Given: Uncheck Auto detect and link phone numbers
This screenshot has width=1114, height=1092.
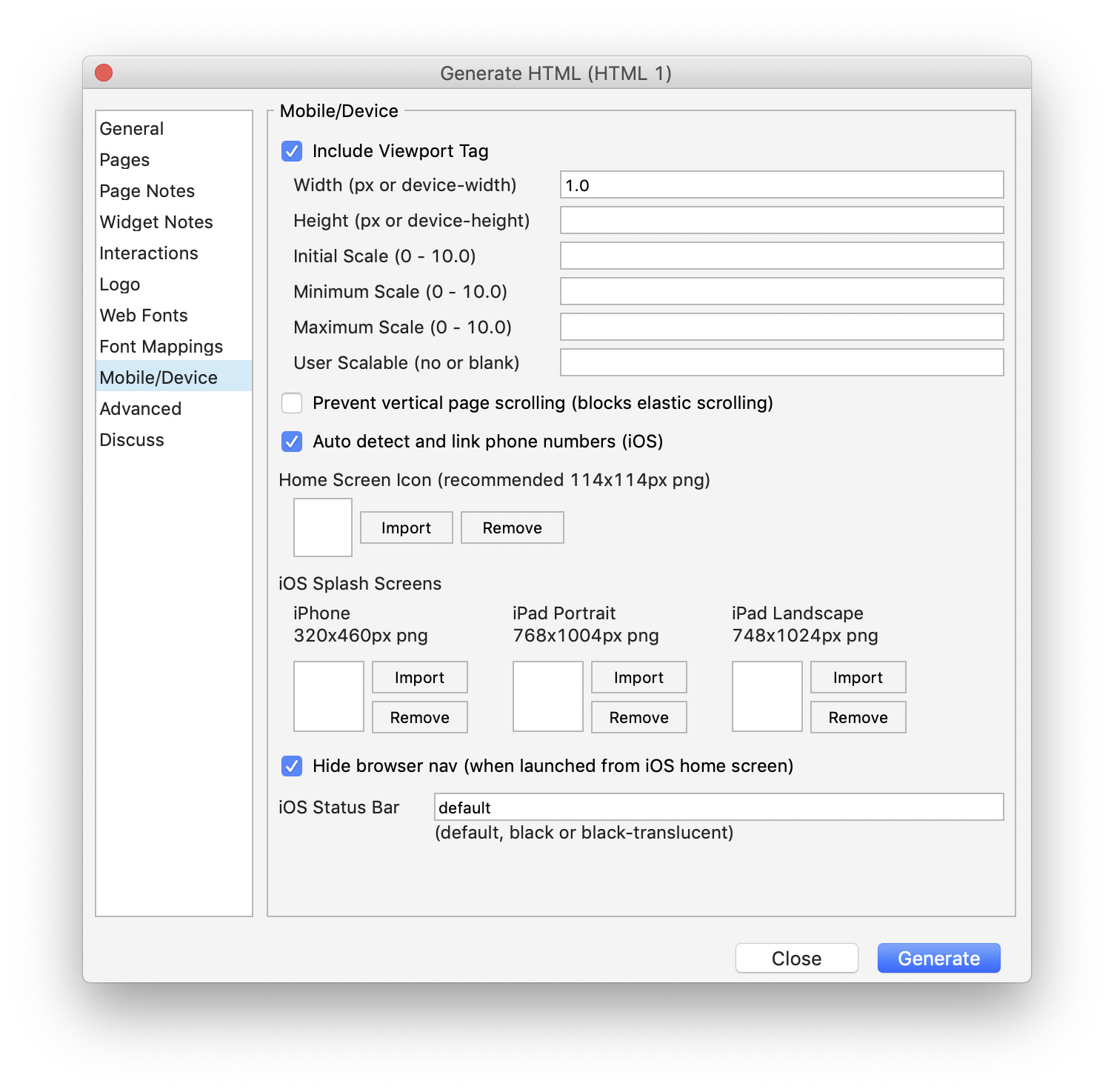Looking at the screenshot, I should [x=292, y=442].
